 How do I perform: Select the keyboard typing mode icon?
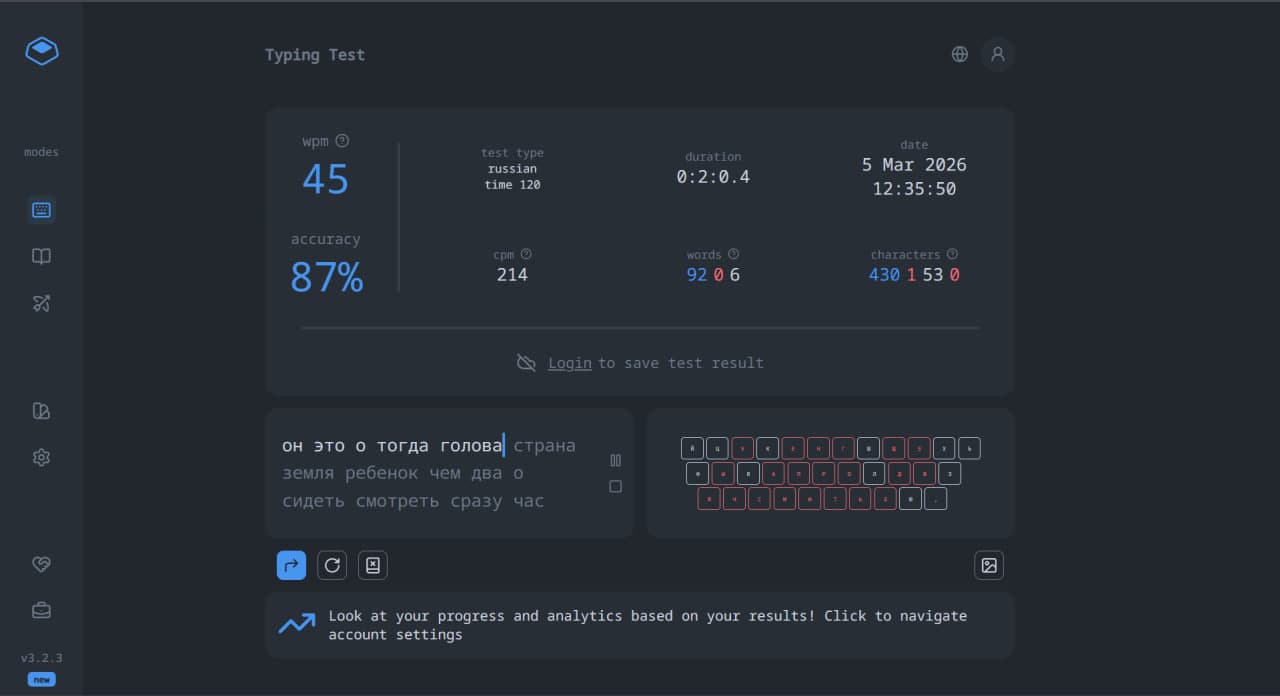pos(41,210)
